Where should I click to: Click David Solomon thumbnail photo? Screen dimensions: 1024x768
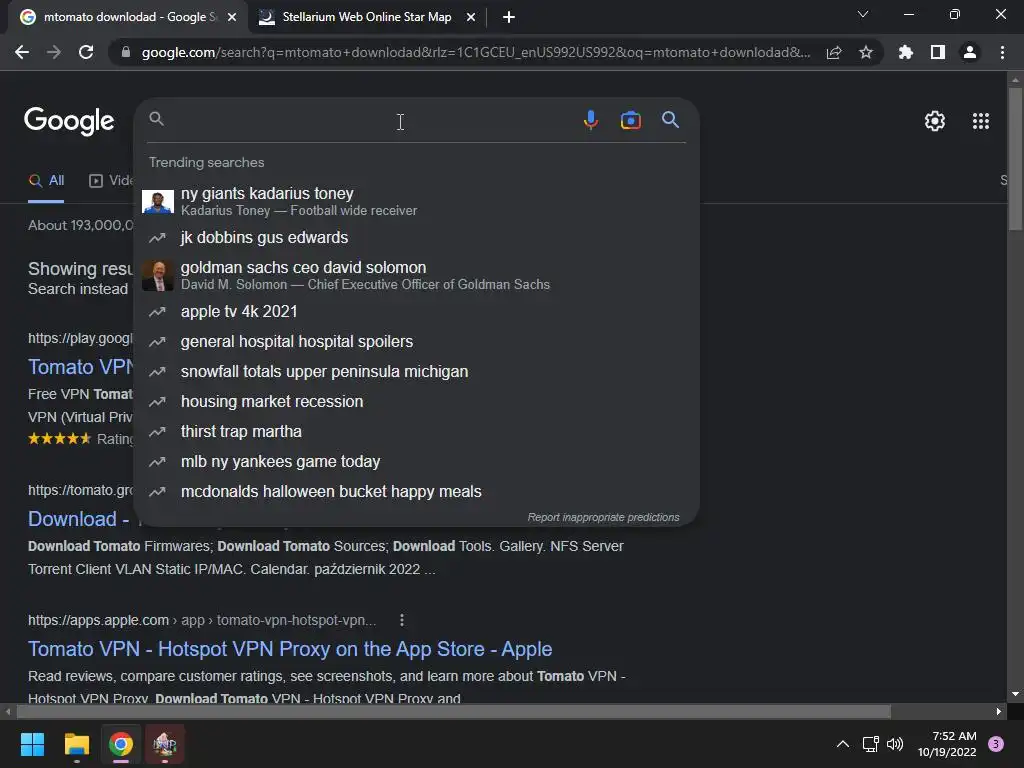coord(158,275)
